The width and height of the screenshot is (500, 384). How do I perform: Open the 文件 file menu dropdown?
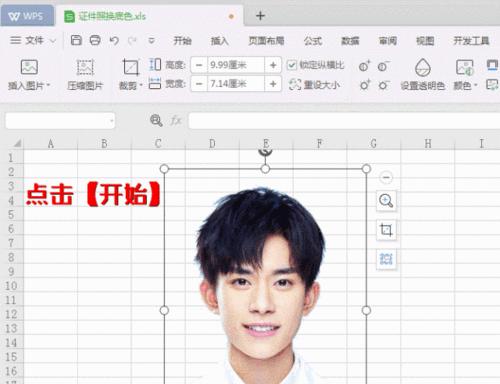tap(33, 40)
